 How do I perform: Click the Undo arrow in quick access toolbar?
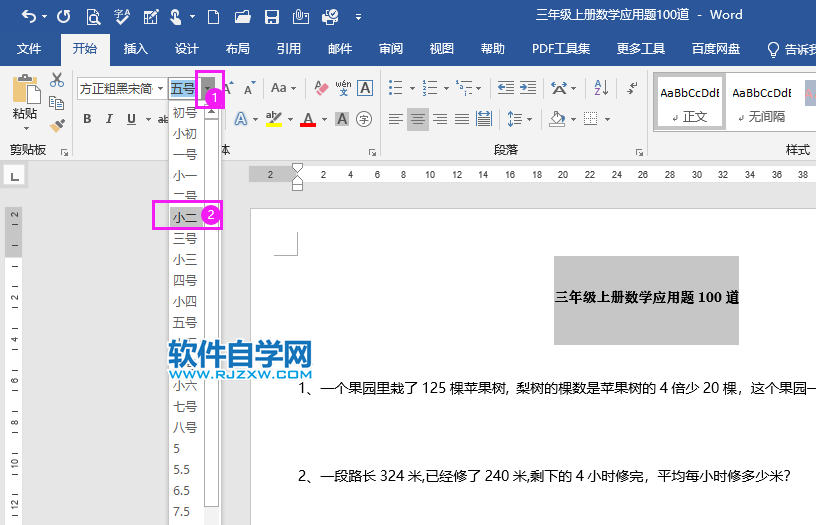[29, 17]
